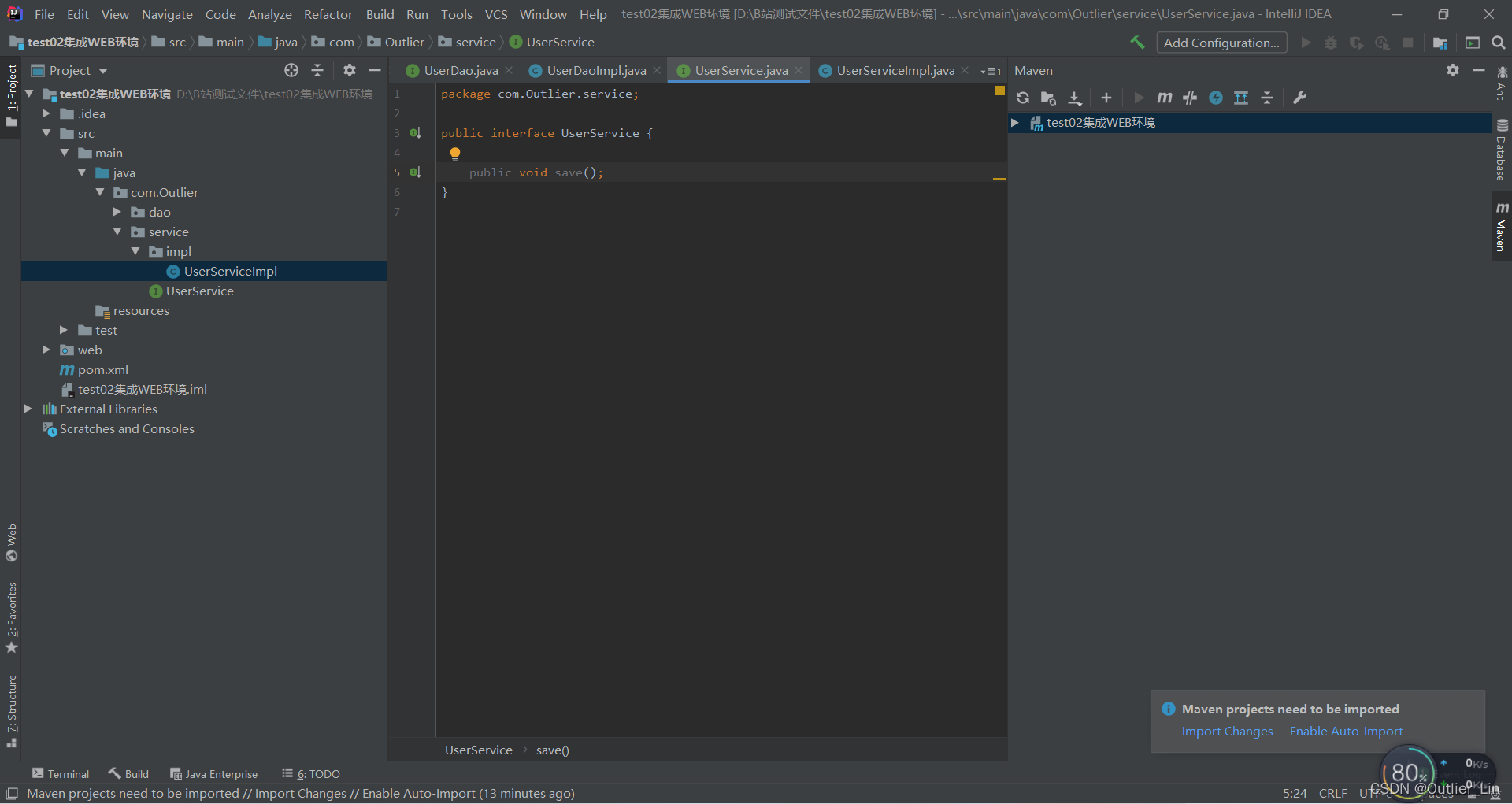
Task: Click implementation gutter icon on line 5
Action: tap(415, 172)
